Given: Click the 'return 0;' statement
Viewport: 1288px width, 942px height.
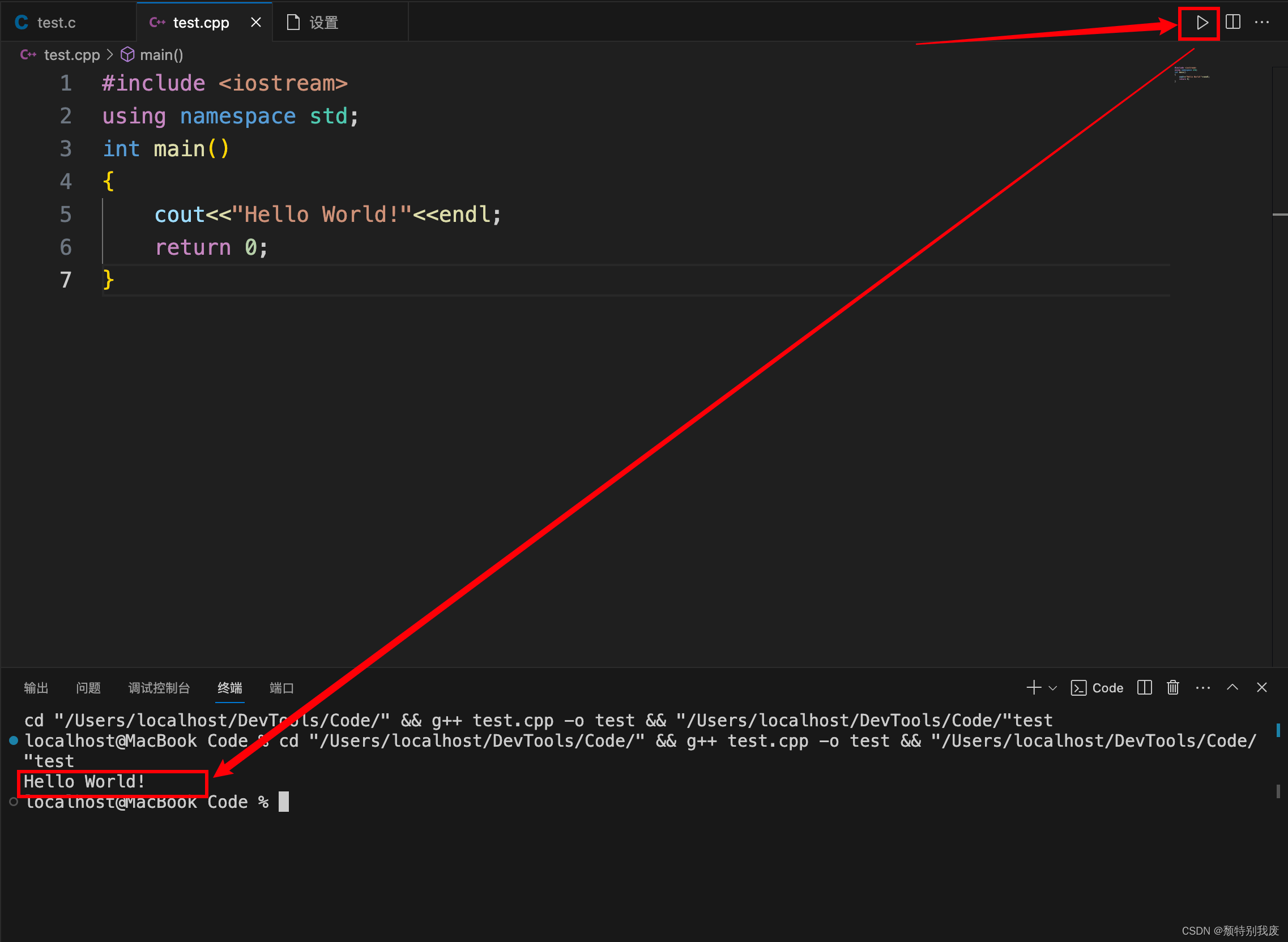Looking at the screenshot, I should (x=212, y=247).
